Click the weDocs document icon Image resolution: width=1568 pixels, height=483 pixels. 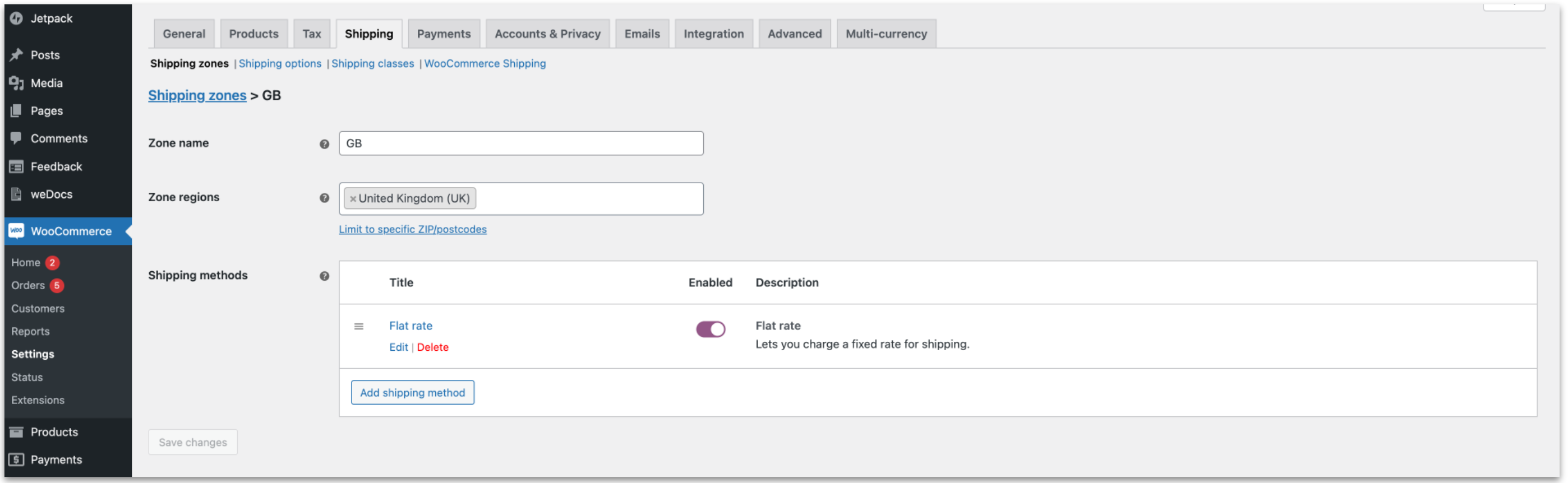tap(16, 194)
